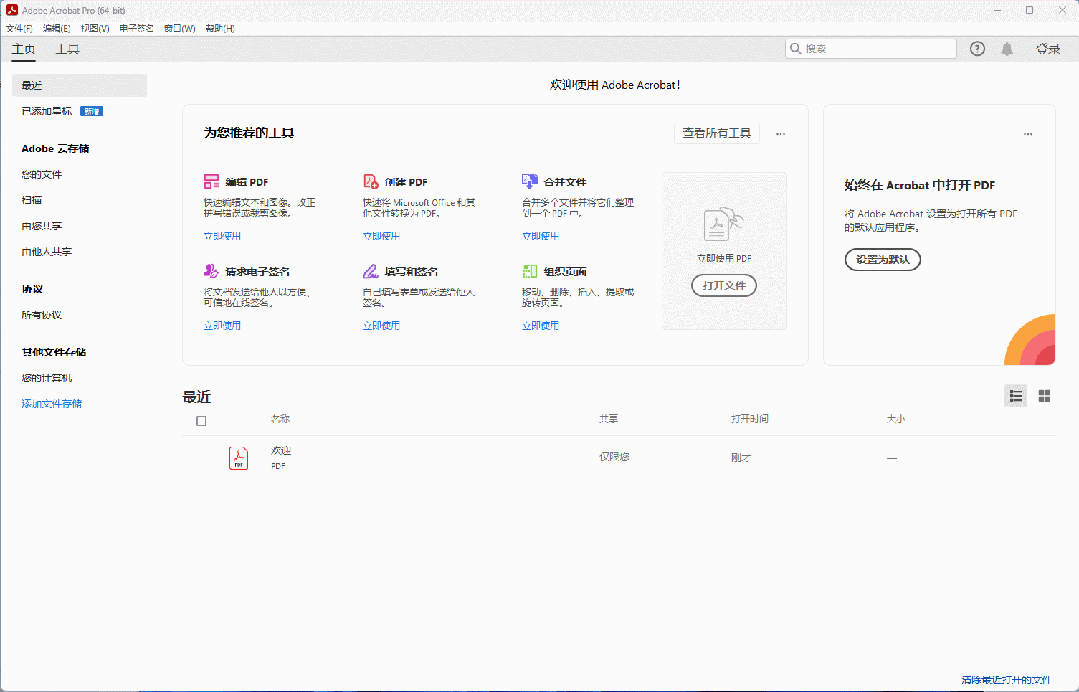The width and height of the screenshot is (1079, 692).
Task: Select 您的文件 in the sidebar
Action: (41, 175)
